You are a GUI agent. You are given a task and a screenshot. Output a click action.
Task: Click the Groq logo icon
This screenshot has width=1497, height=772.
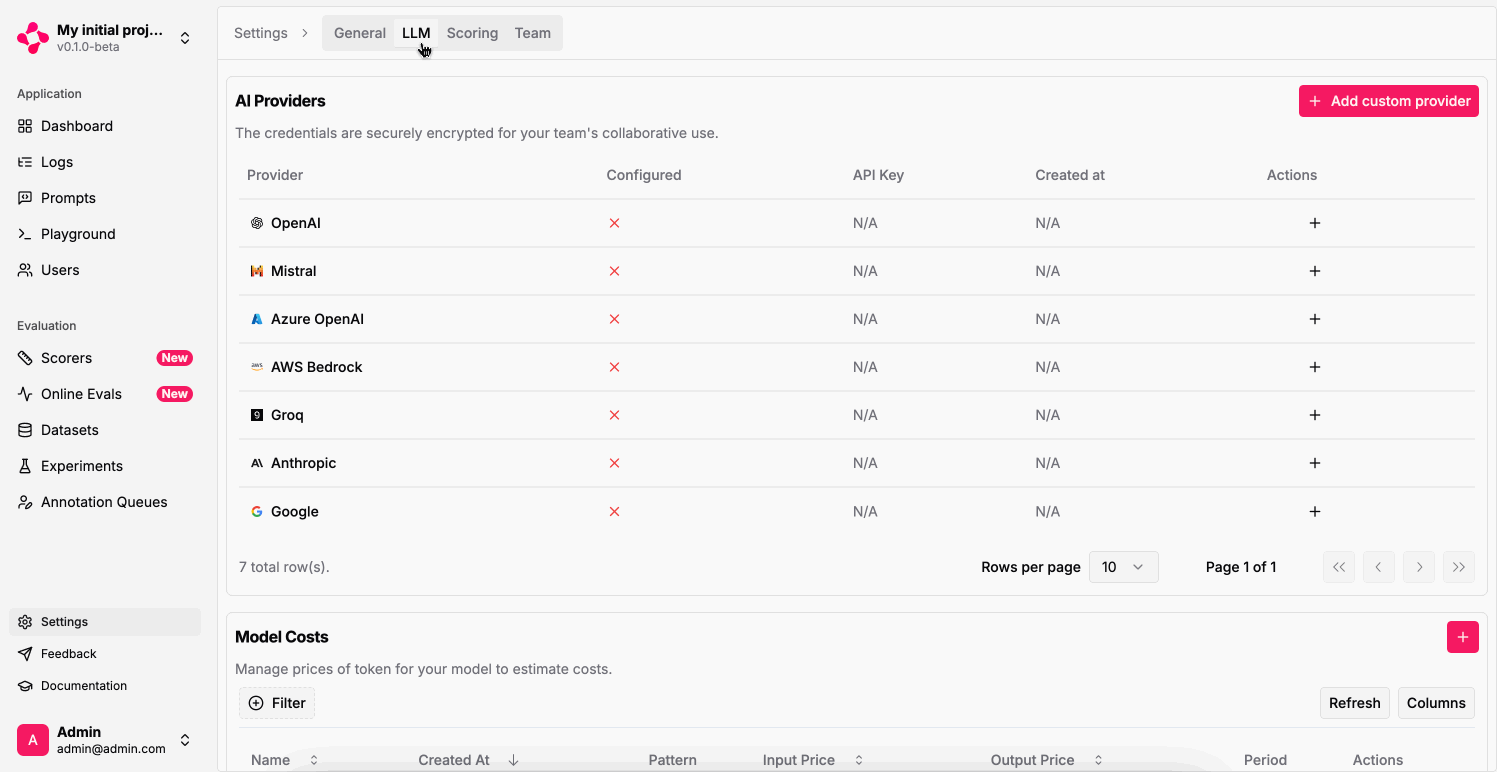pos(257,415)
